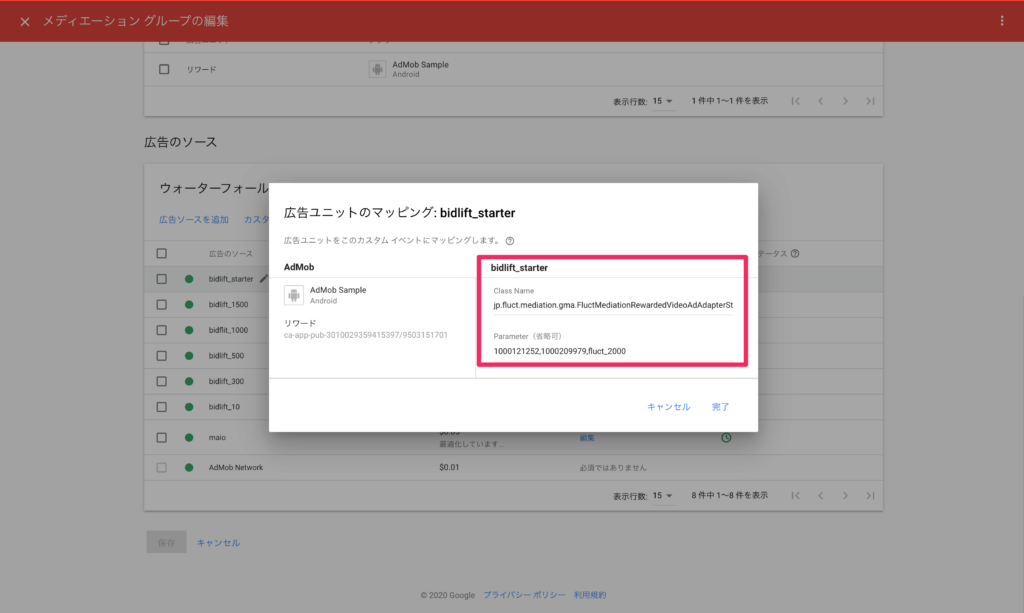Click the 編集 link in the maio row
The width and height of the screenshot is (1024, 613).
(587, 437)
